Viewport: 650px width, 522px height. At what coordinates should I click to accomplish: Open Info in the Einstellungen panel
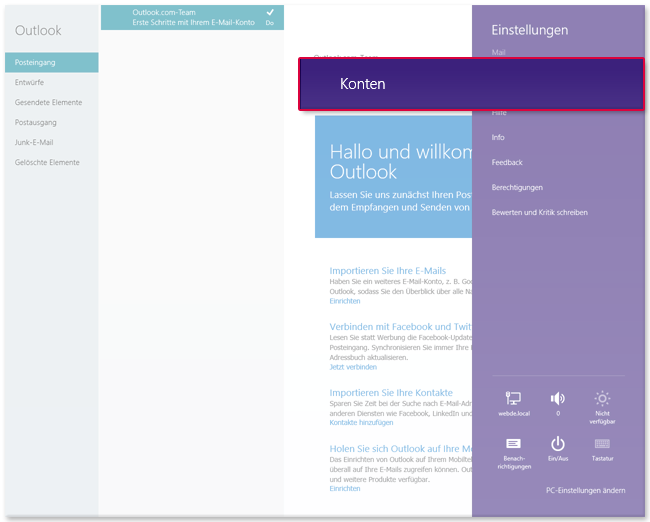coord(498,137)
